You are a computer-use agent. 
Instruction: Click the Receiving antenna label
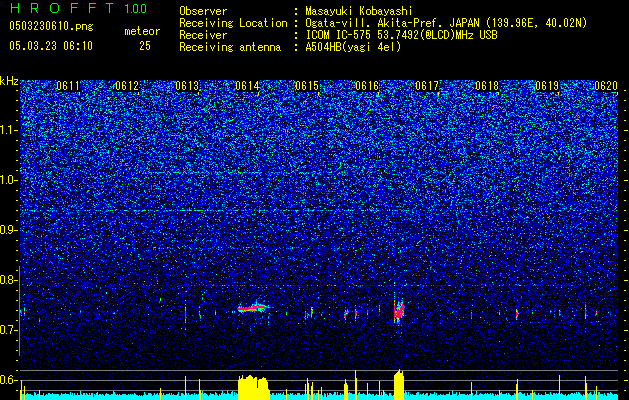tap(230, 47)
